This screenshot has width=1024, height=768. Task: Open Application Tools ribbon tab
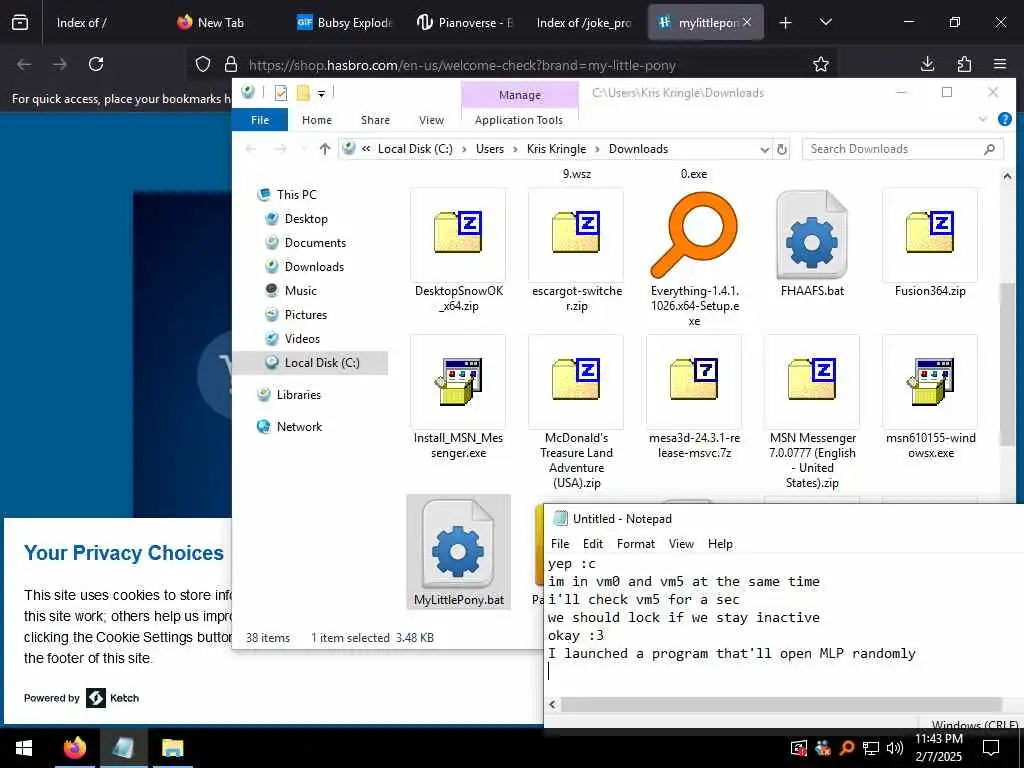pyautogui.click(x=519, y=120)
